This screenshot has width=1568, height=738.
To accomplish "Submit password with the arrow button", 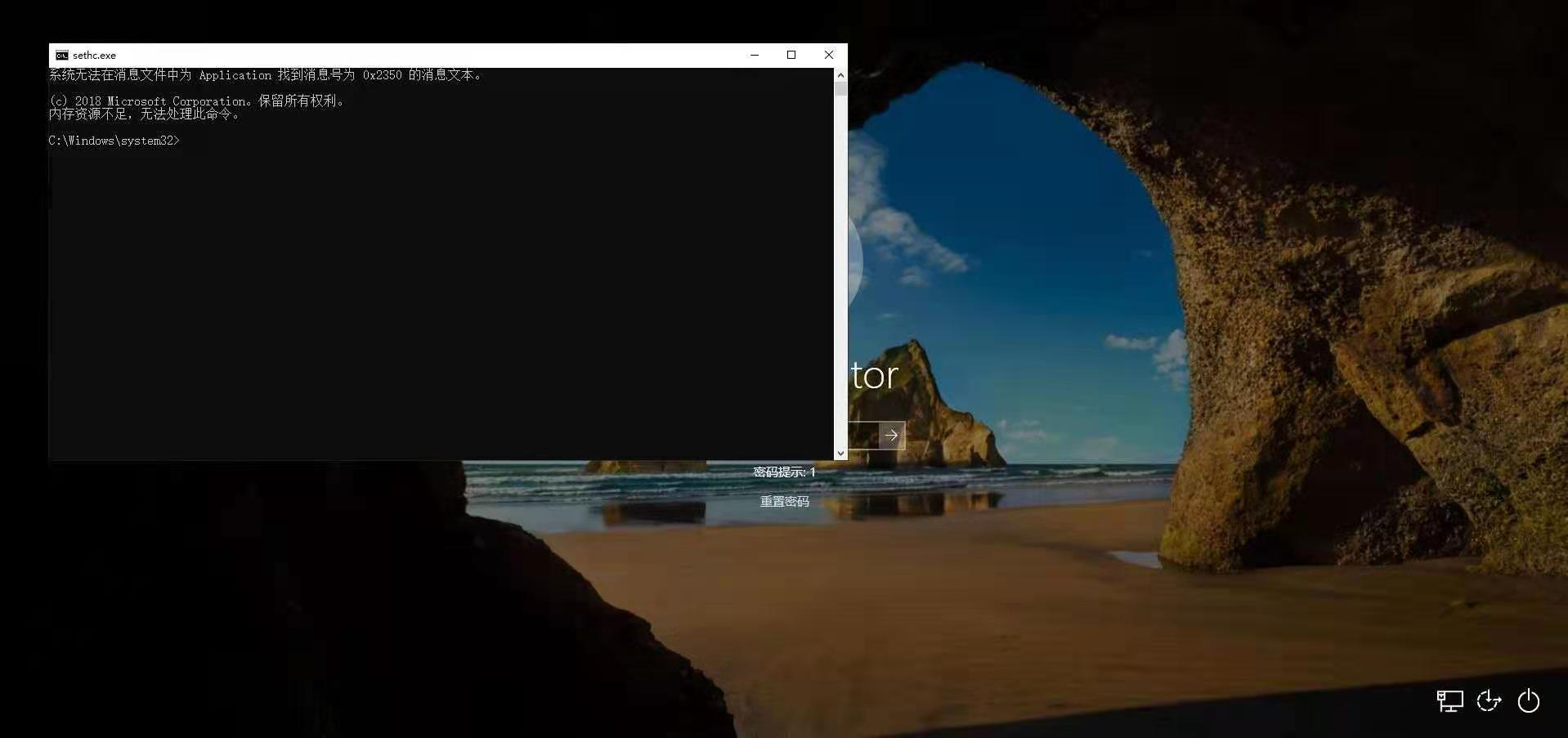I will (x=891, y=436).
